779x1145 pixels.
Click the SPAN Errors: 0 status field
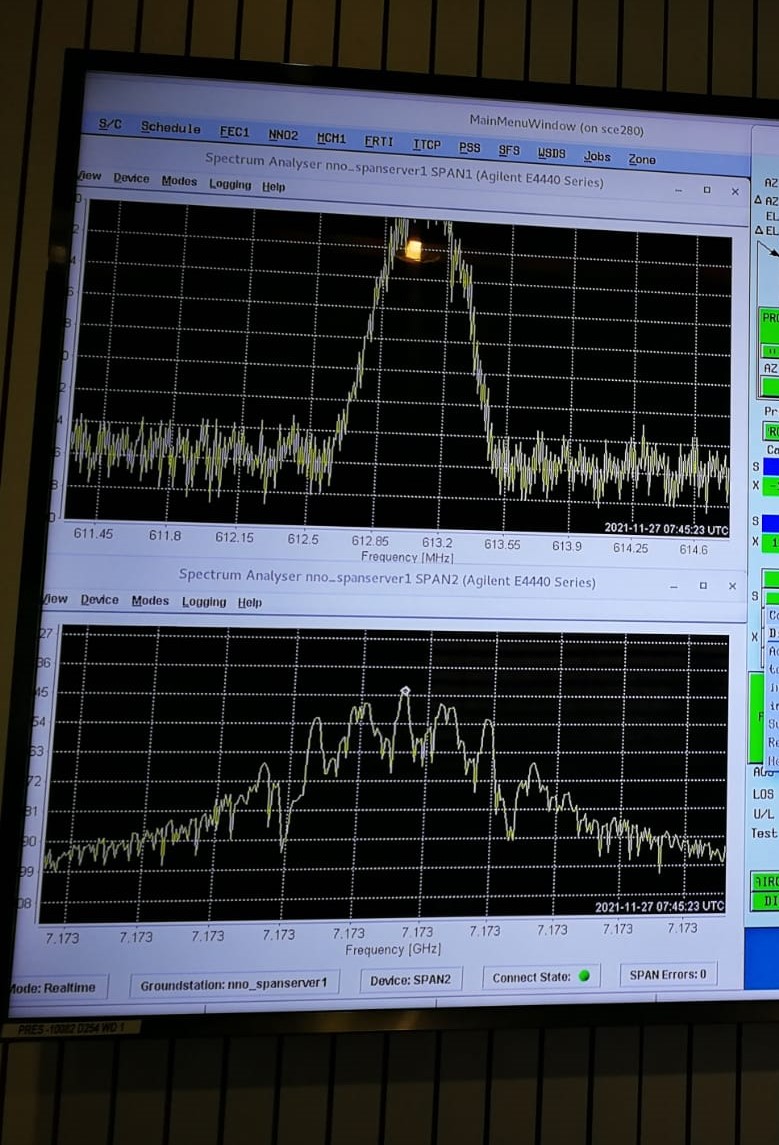668,974
